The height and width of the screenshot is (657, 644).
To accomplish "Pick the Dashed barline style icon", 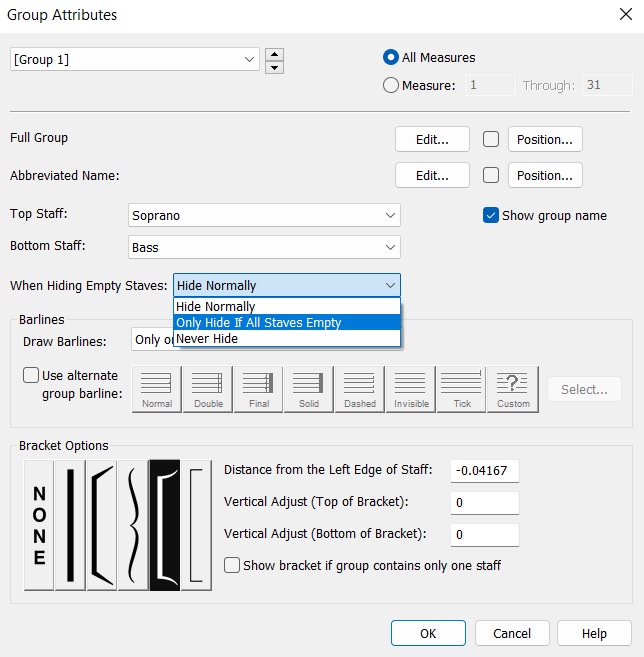I will 360,388.
